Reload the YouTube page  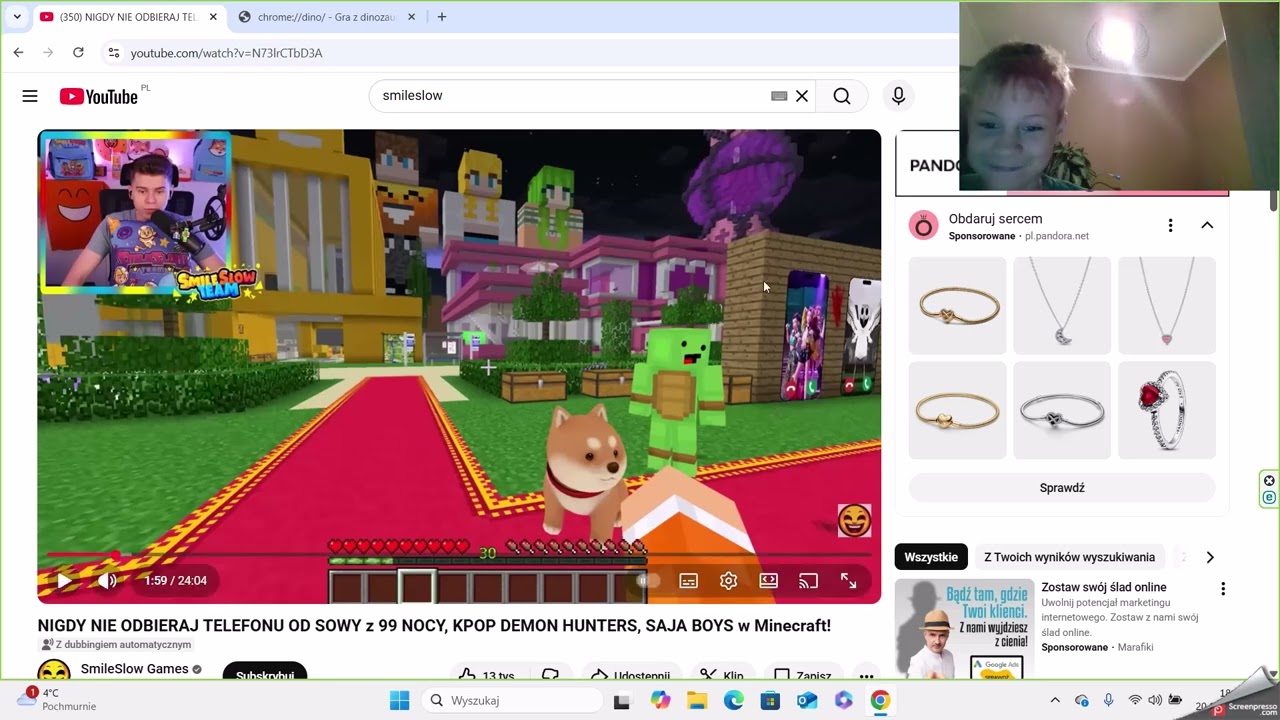(x=78, y=53)
